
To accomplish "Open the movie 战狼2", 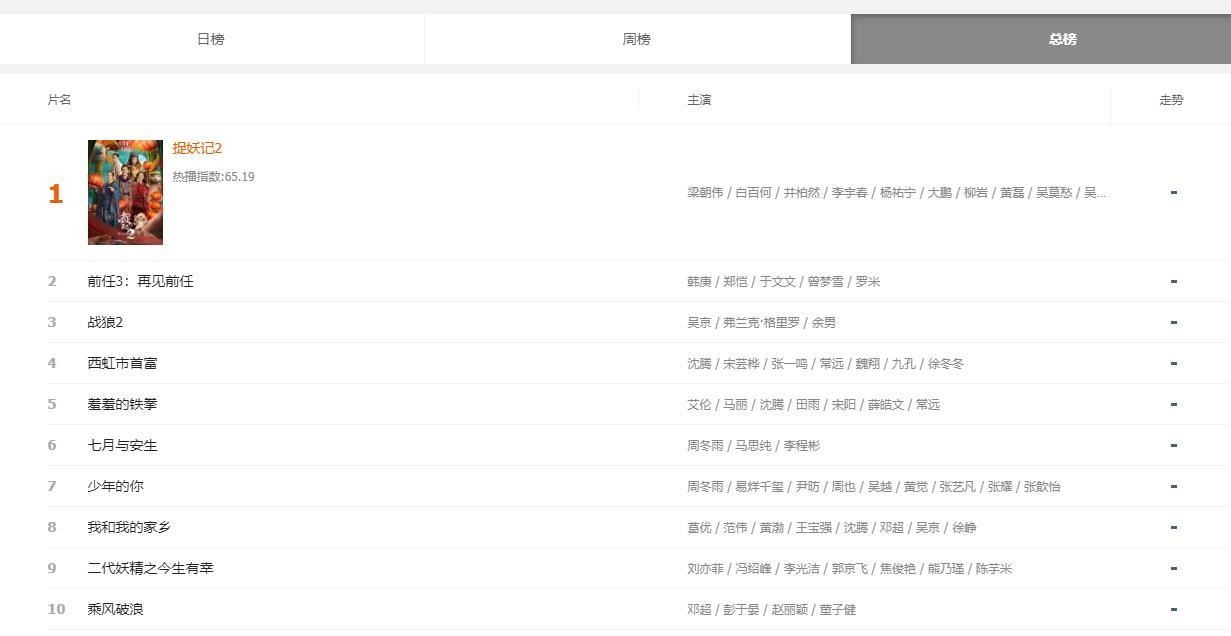I will coord(105,323).
